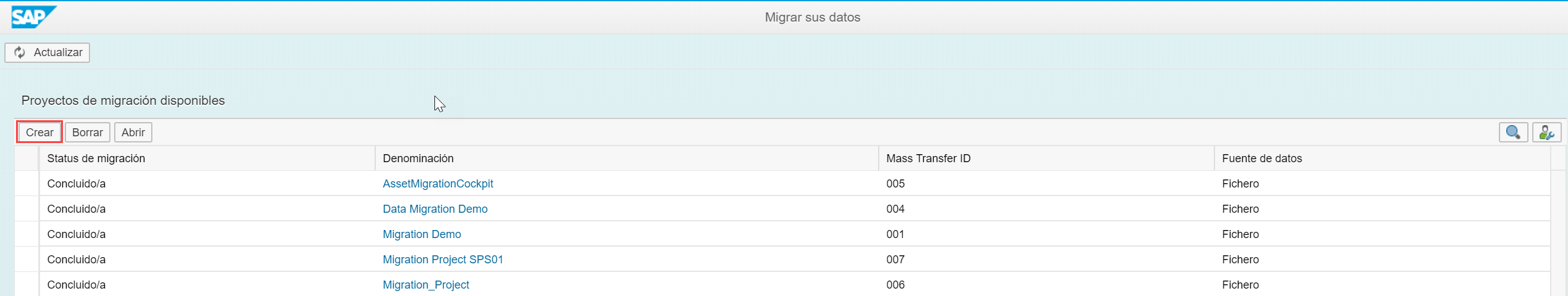Click the SAP logo

pyautogui.click(x=33, y=17)
